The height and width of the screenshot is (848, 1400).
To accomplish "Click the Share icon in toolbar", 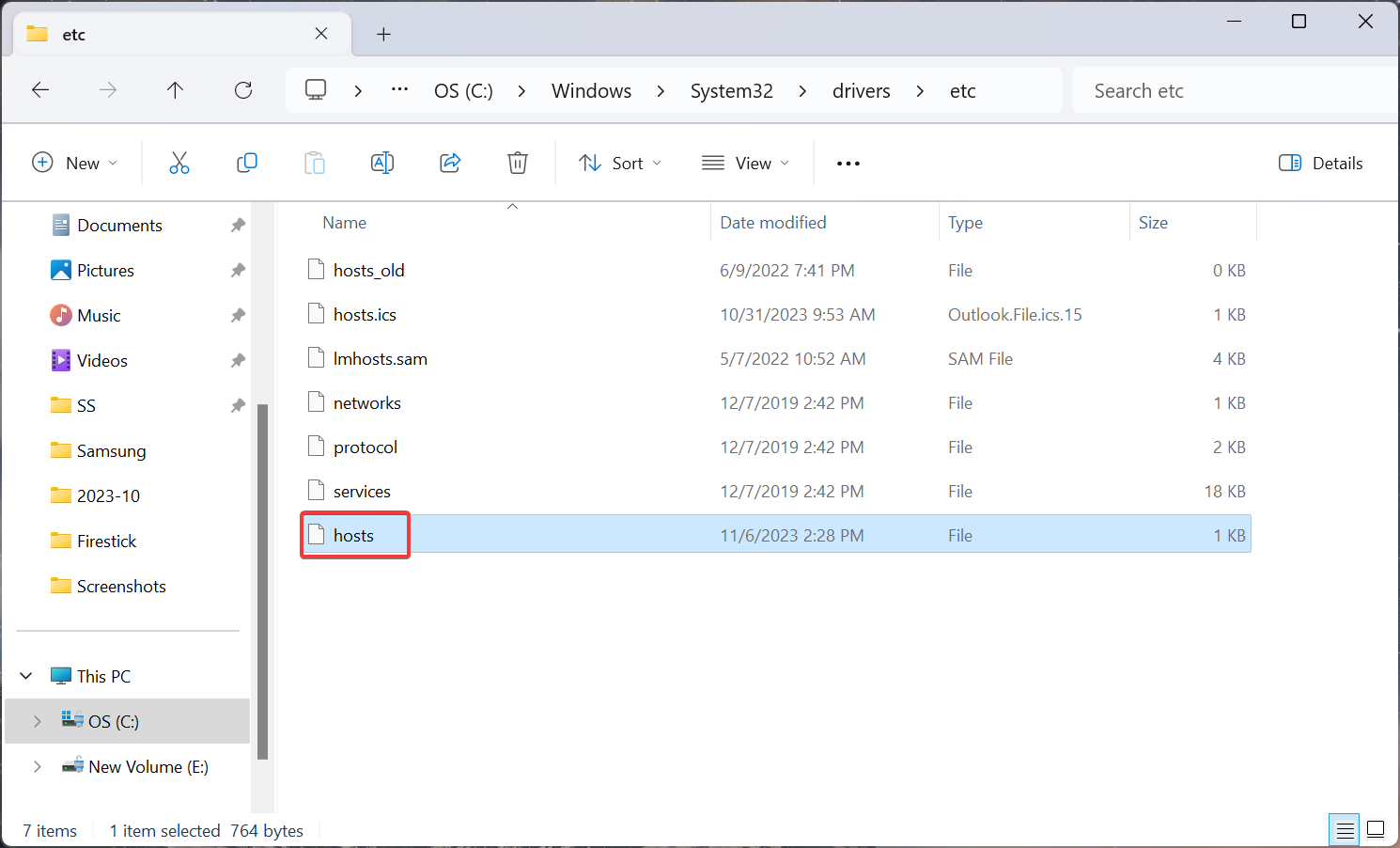I will 450,163.
